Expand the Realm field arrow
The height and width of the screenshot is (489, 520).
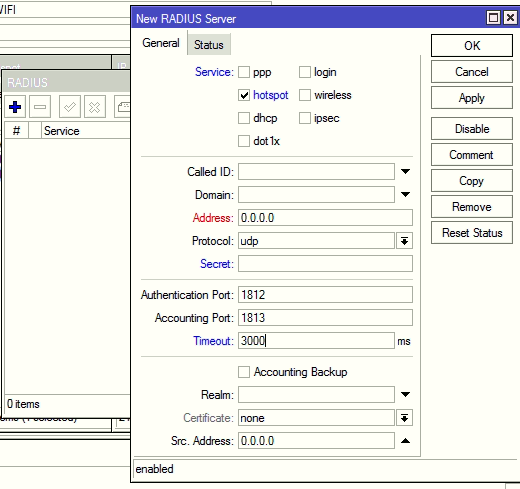[x=405, y=395]
